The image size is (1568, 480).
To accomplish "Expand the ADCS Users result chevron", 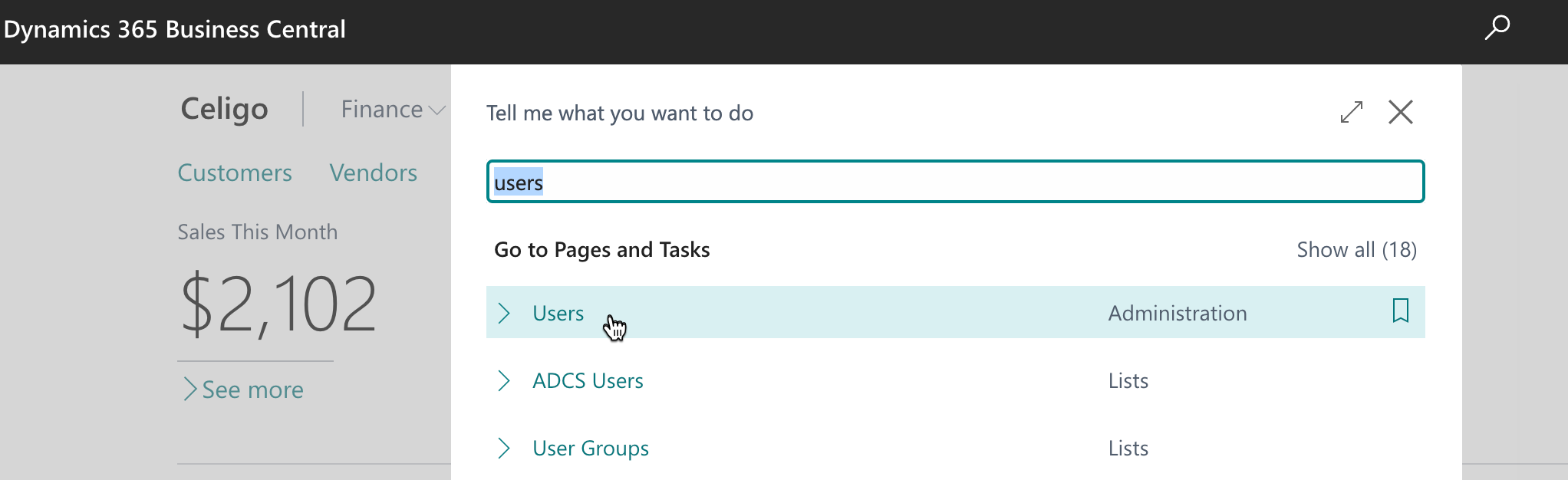I will coord(504,380).
